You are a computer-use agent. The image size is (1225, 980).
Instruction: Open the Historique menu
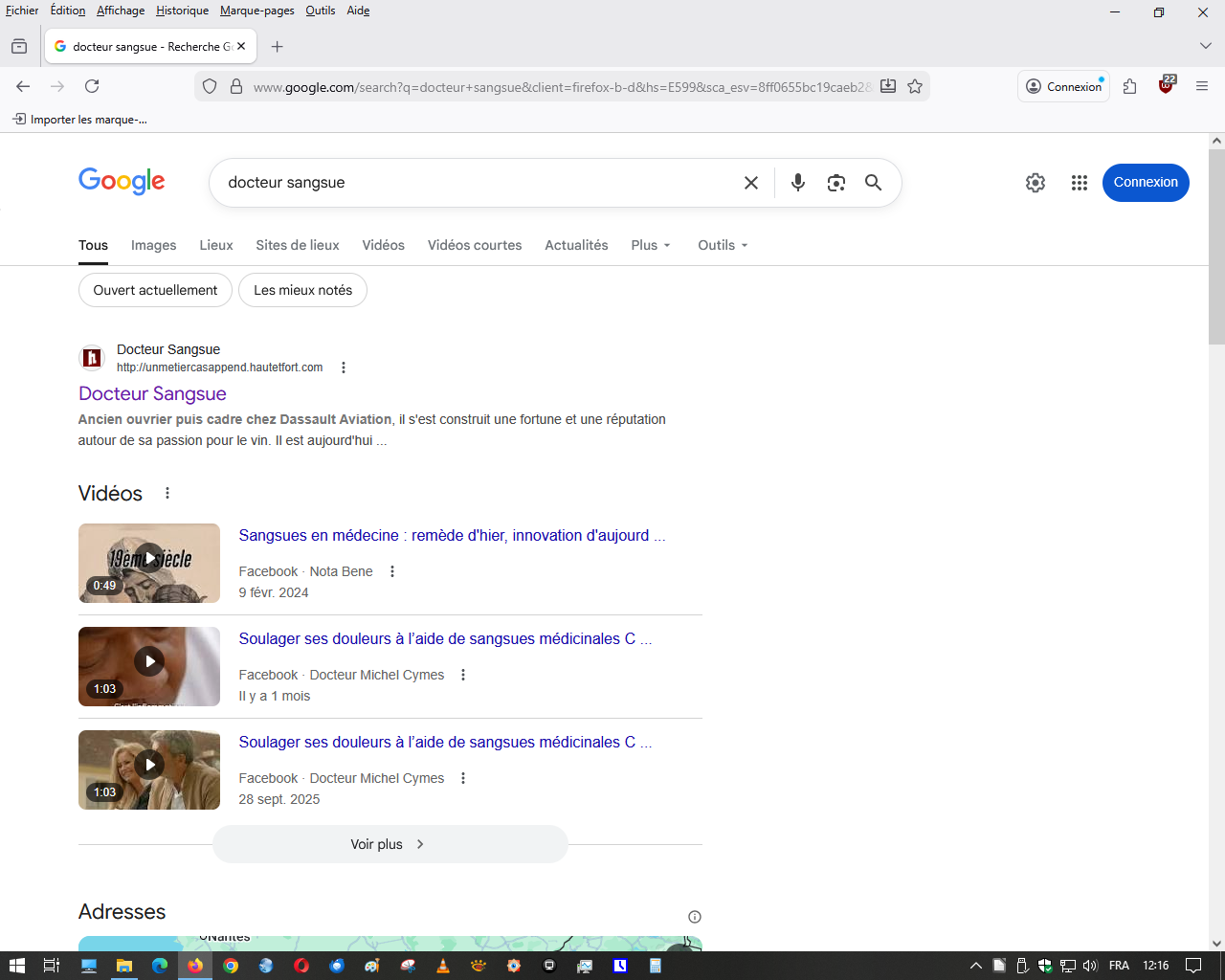point(182,11)
